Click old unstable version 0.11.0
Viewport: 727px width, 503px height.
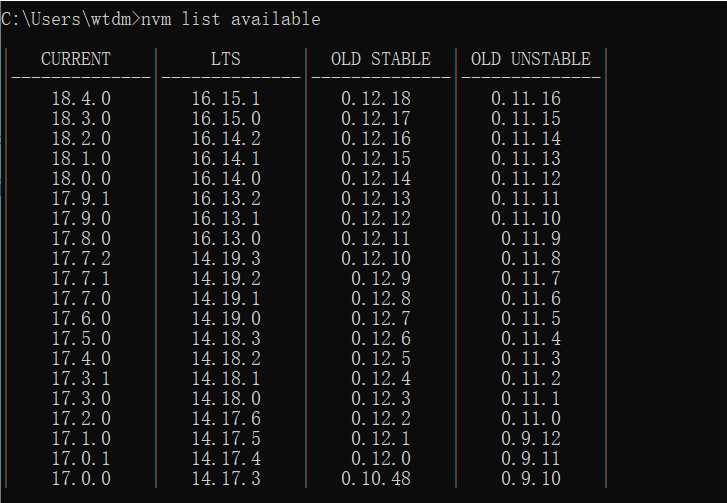(531, 418)
